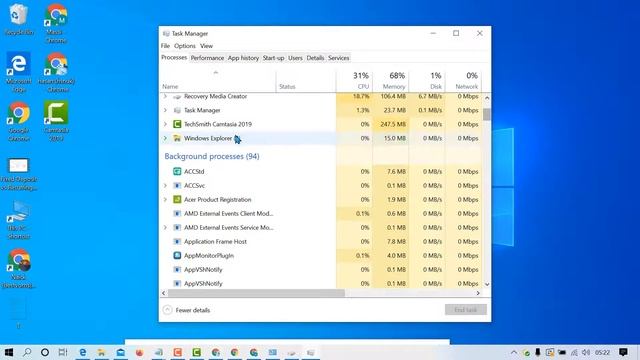Open Cortana from the taskbar
The width and height of the screenshot is (640, 360).
click(x=45, y=352)
